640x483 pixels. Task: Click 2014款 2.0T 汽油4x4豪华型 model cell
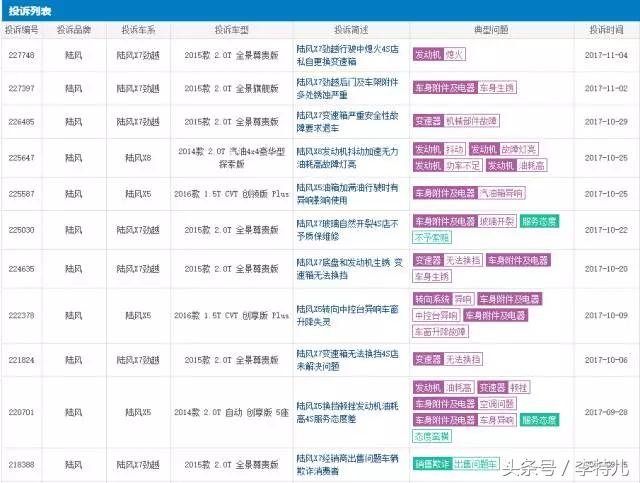[232, 158]
